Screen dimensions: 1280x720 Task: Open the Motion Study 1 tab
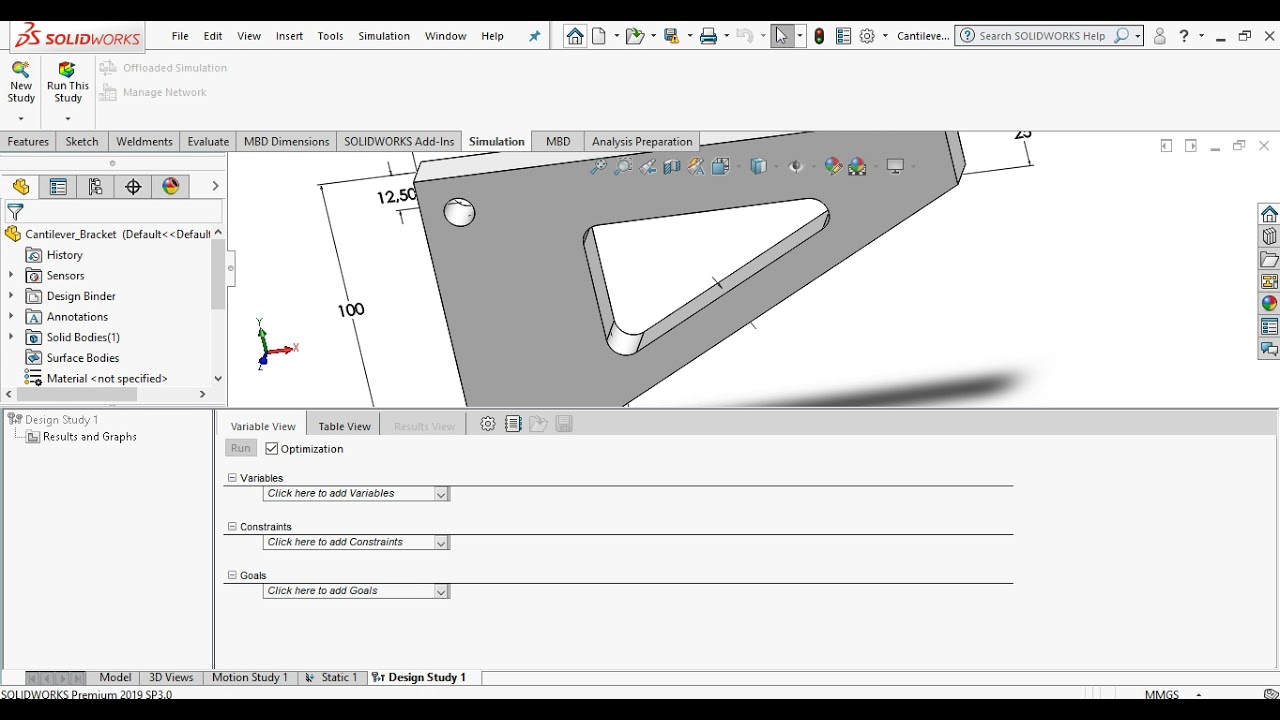coord(249,678)
